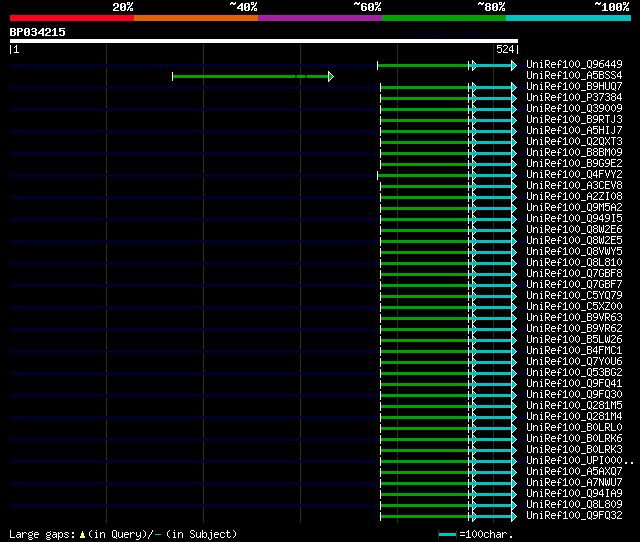The image size is (640, 542).
Task: Pick the UniRef100_A7NWU7 hit name
Action: point(574,483)
